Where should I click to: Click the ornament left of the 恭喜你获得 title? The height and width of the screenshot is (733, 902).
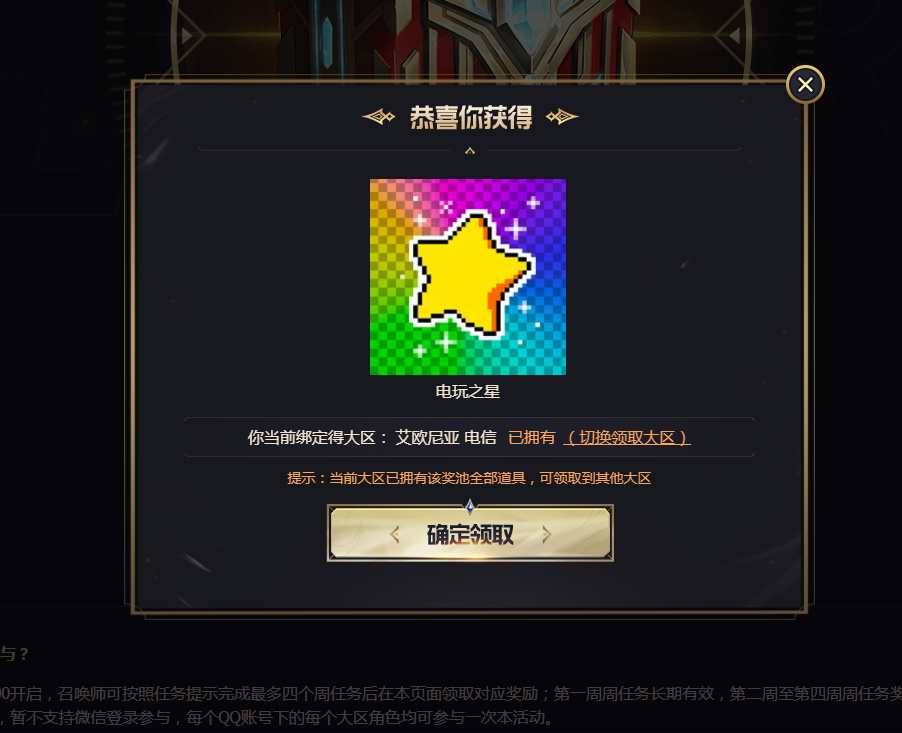379,117
